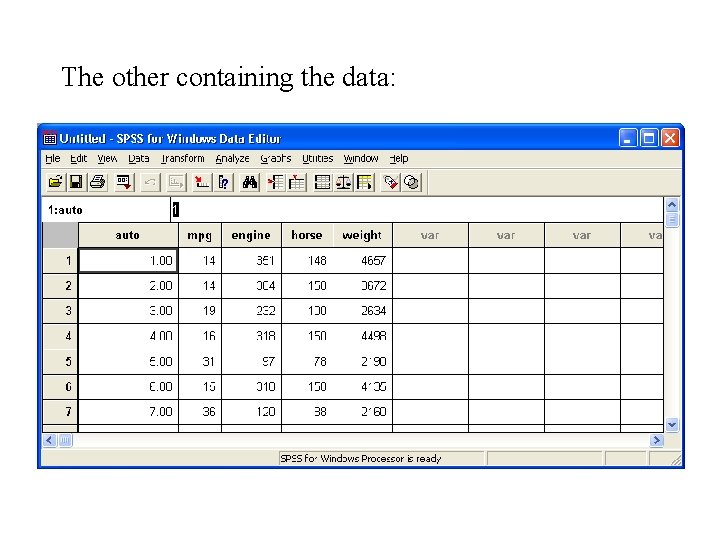720x540 pixels.
Task: Select row header 3
Action: tap(60, 311)
